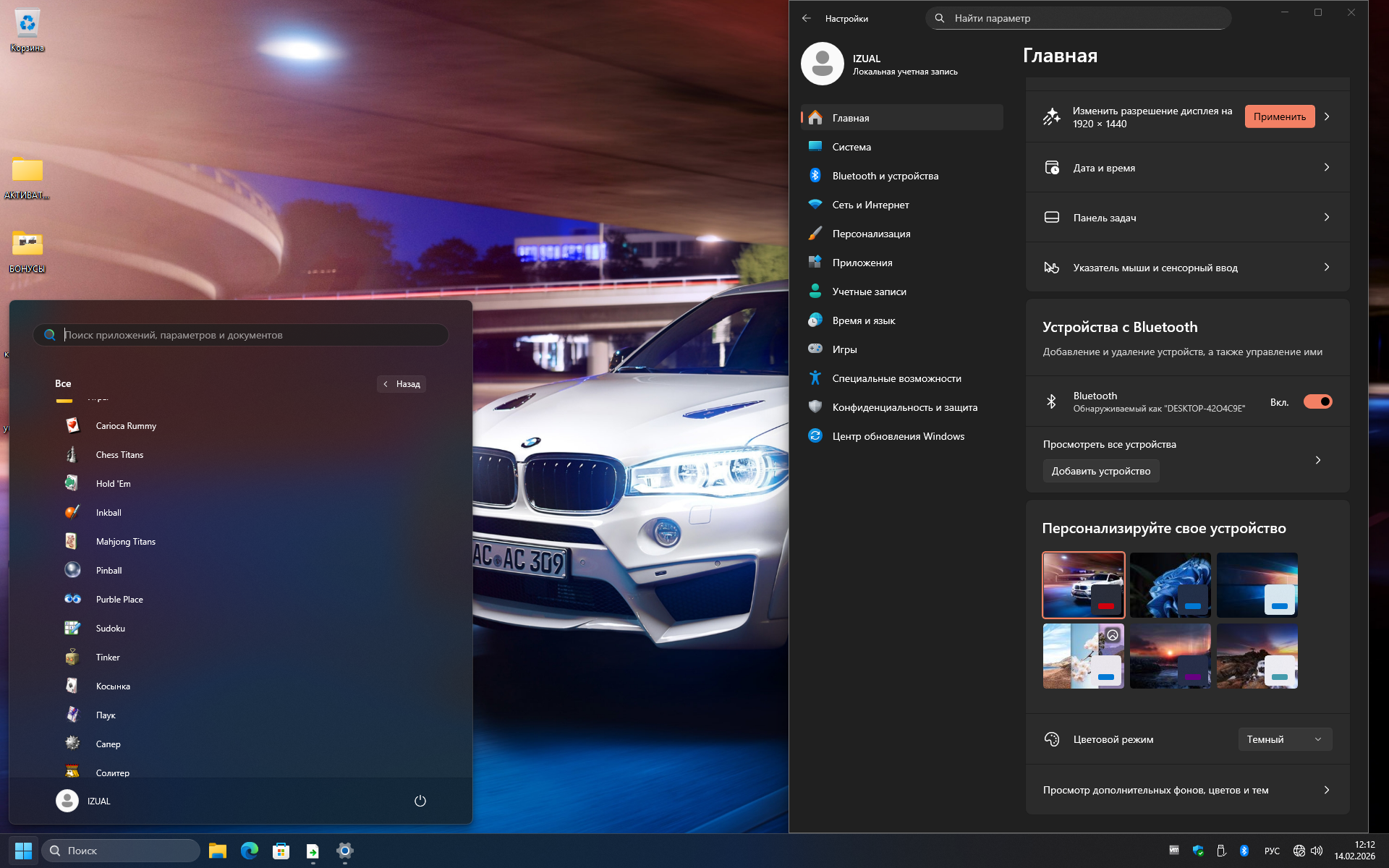Open Microsoft Edge from the taskbar
This screenshot has height=868, width=1389.
[250, 851]
